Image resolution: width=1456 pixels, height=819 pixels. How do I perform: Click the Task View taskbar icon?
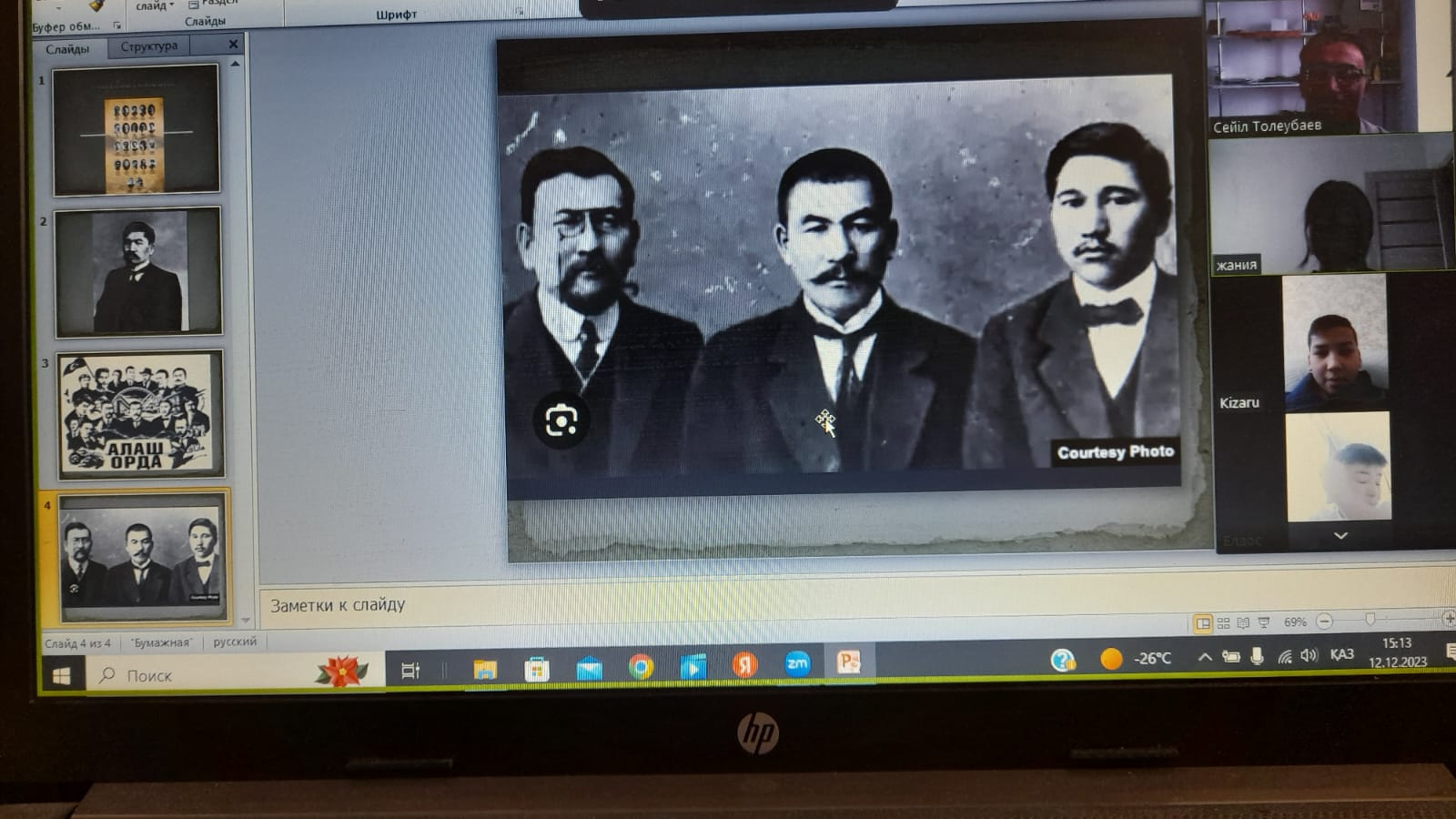click(410, 672)
